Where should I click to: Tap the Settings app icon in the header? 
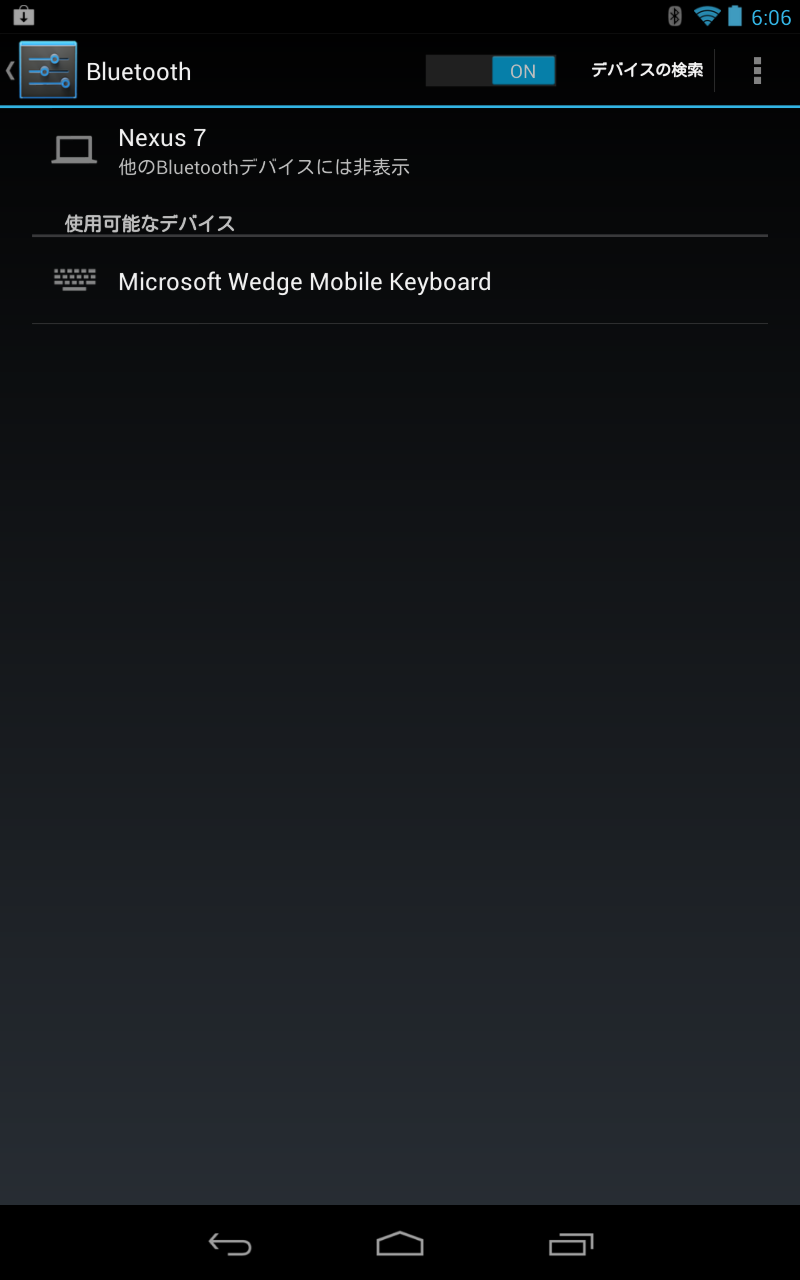(x=48, y=70)
